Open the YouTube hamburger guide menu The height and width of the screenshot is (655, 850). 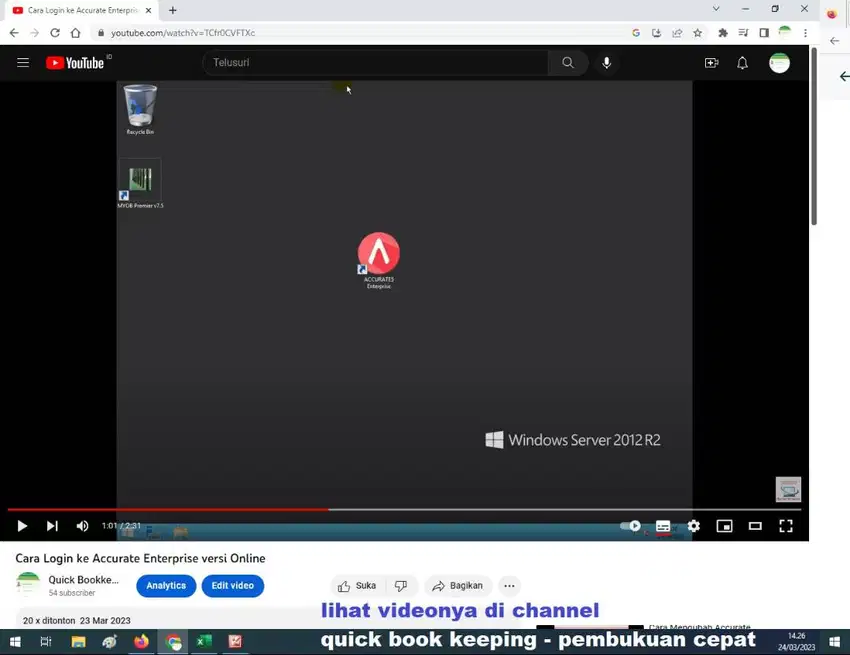23,63
